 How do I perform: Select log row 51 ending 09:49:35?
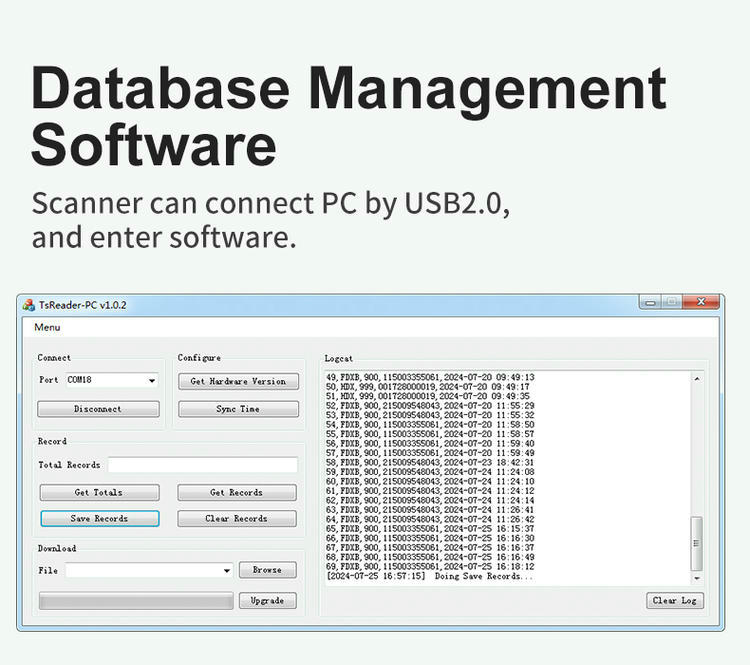[x=428, y=396]
